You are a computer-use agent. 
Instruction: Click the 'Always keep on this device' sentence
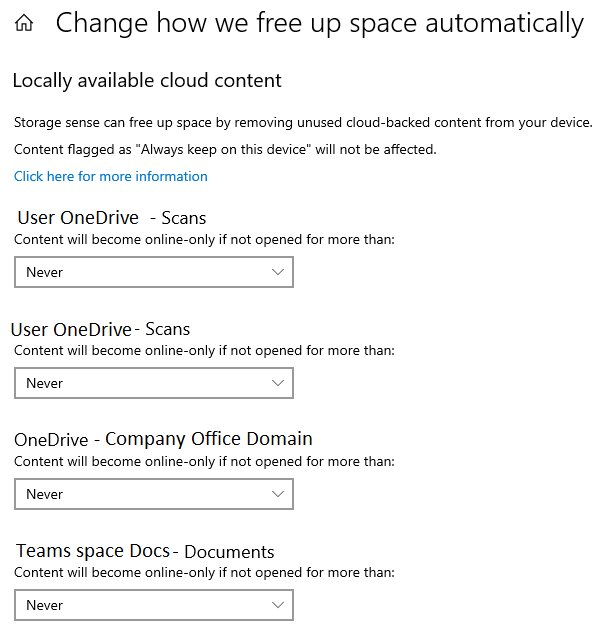click(x=225, y=150)
